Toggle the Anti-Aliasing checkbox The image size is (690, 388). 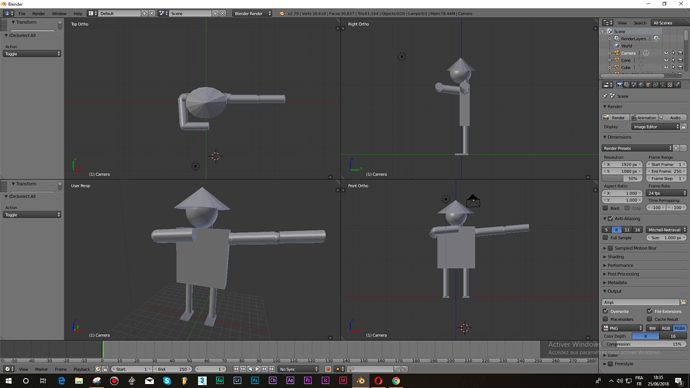(610, 219)
